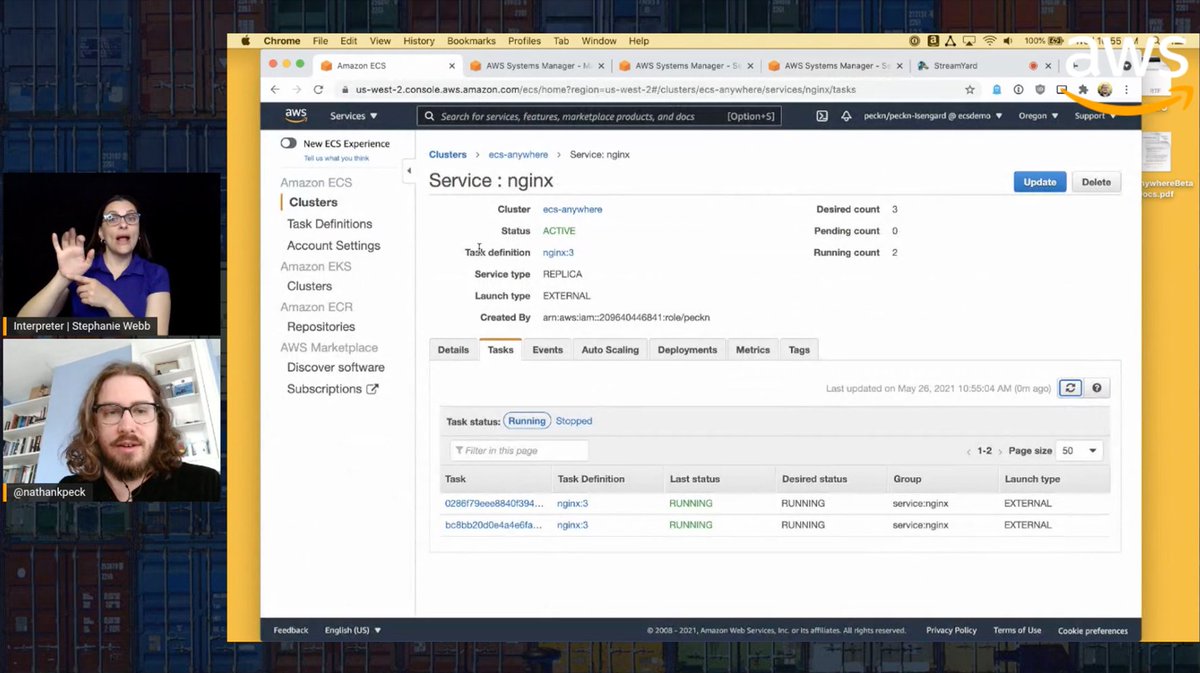1200x673 pixels.
Task: Open the Page size dropdown
Action: 1079,451
